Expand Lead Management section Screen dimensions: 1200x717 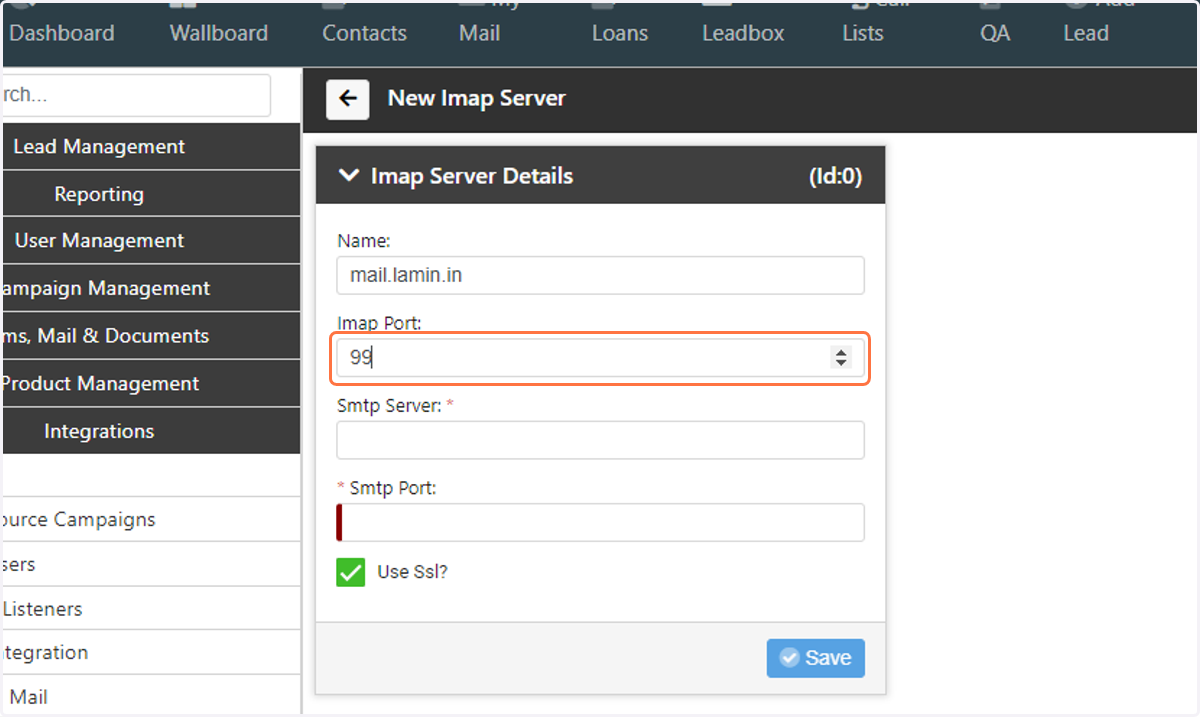pos(150,147)
